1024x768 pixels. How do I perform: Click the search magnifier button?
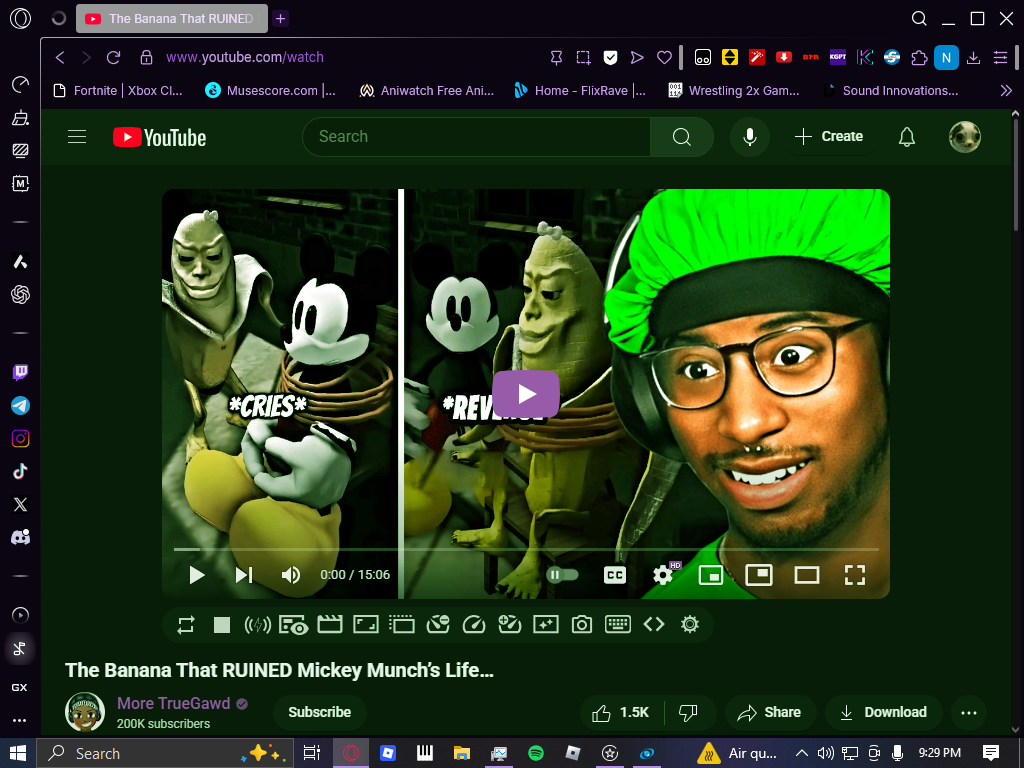tap(681, 136)
